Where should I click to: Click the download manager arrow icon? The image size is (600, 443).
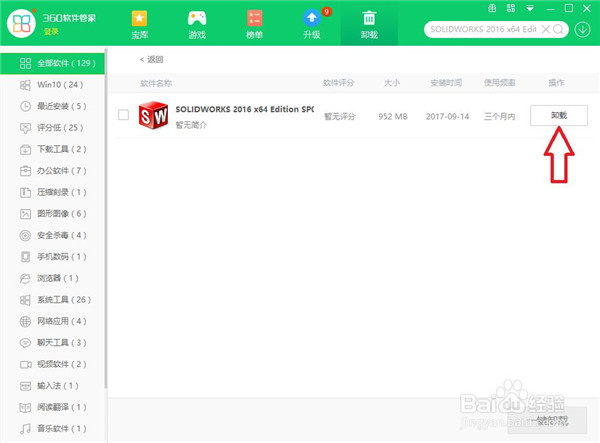[x=583, y=29]
